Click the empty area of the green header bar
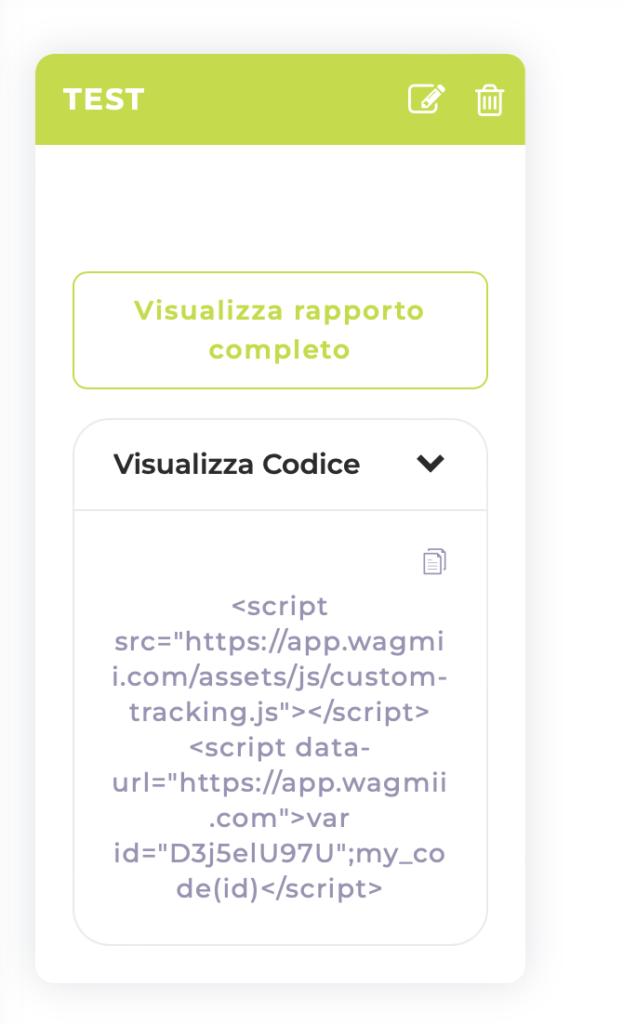Viewport: 623px width, 1024px height. point(274,99)
